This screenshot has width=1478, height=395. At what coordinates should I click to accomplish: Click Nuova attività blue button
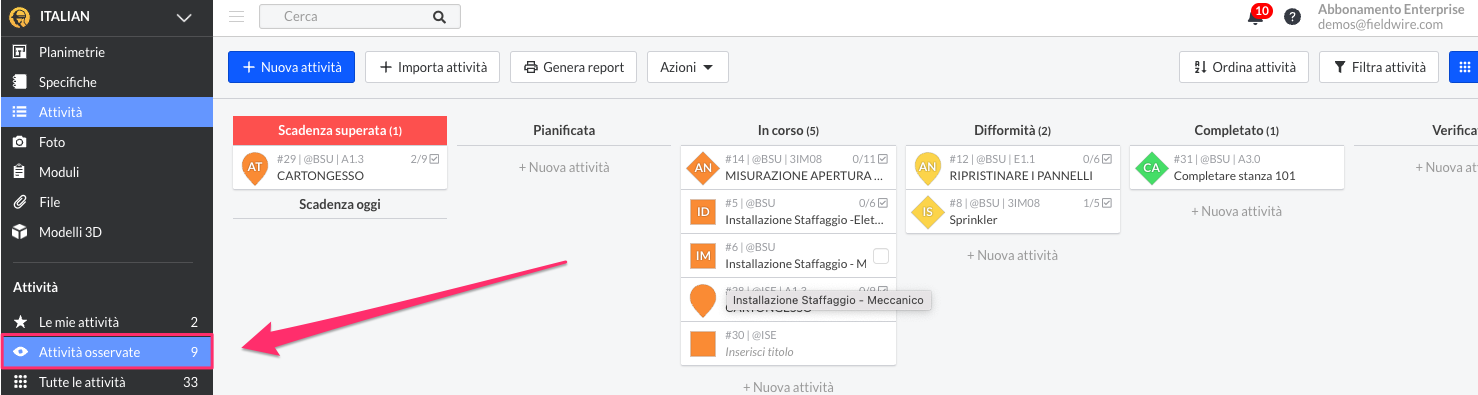click(291, 67)
